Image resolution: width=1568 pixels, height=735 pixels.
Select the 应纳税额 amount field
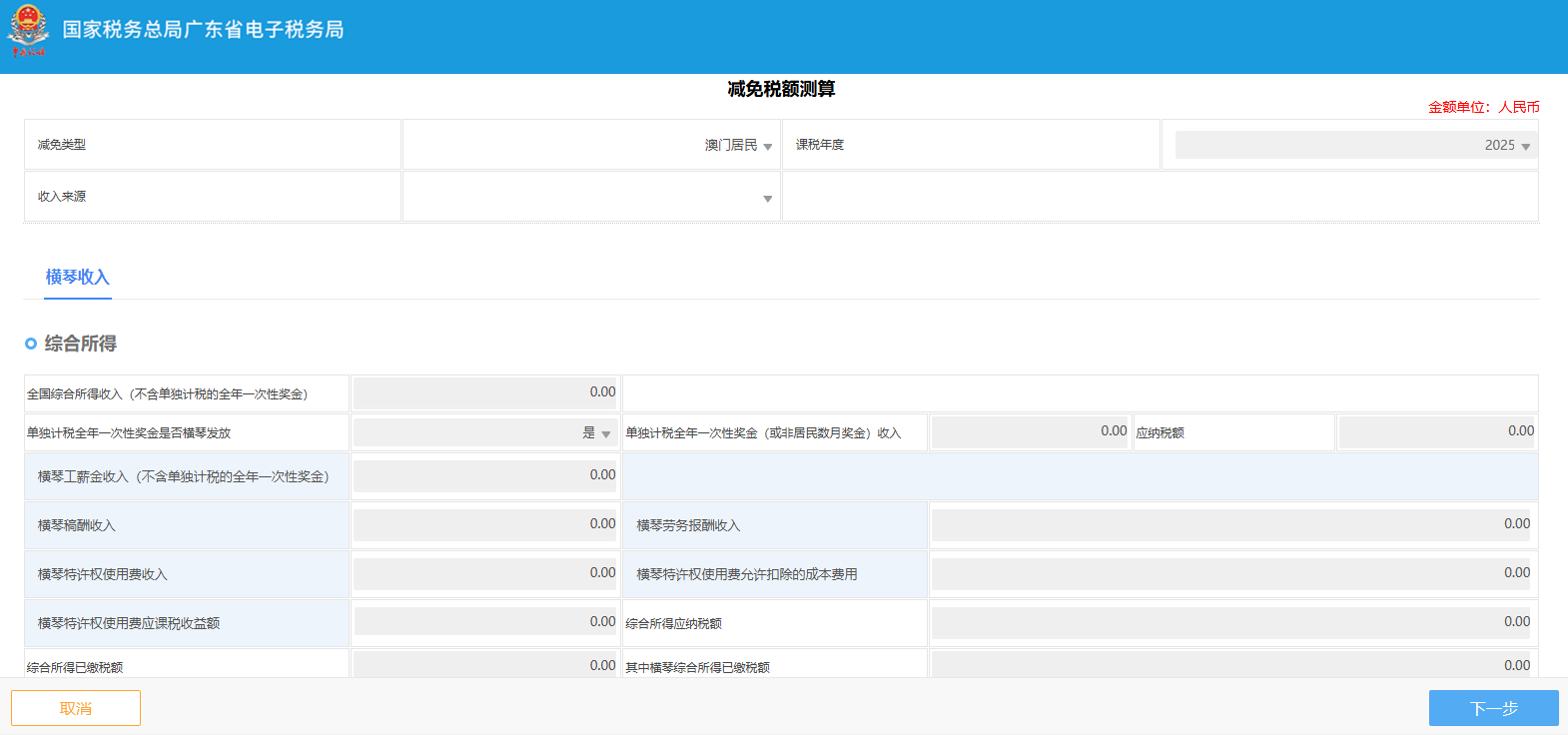(x=1436, y=432)
